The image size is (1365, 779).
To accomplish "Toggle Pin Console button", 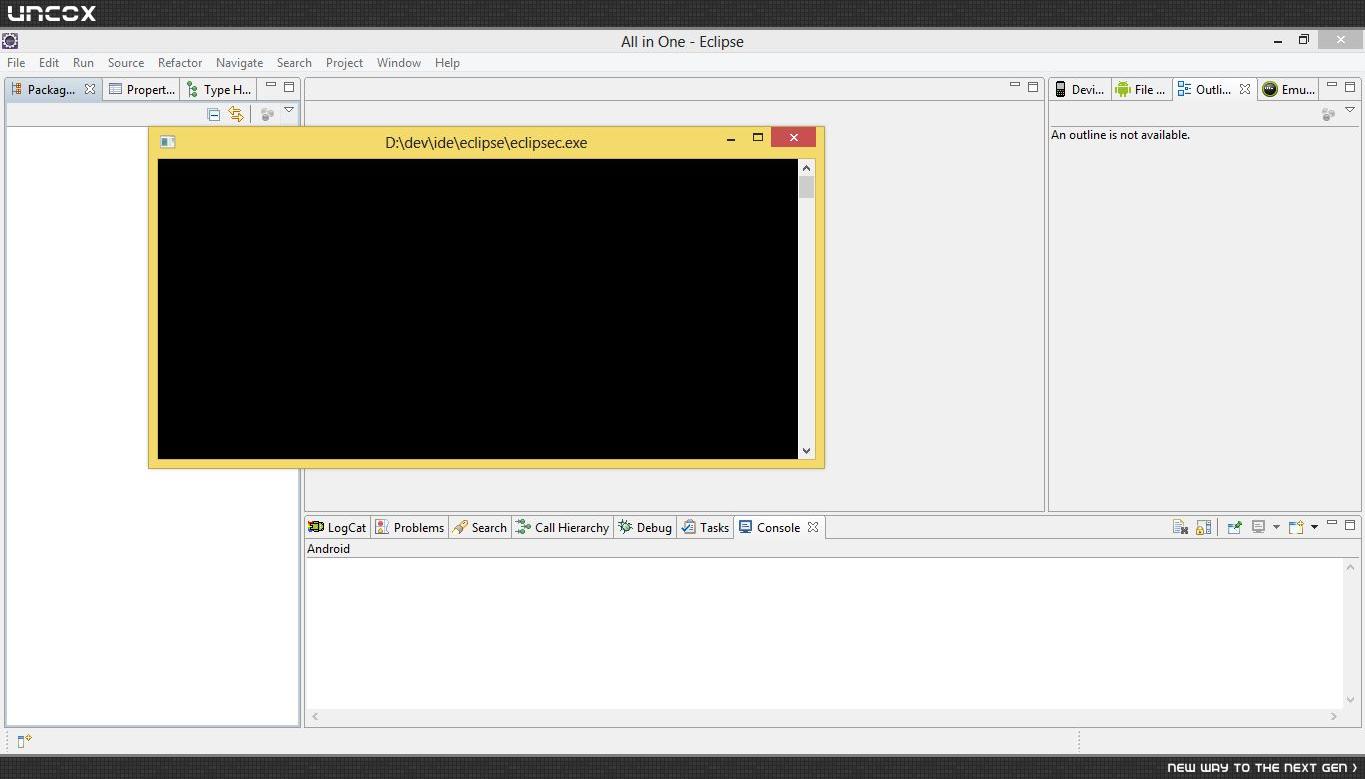I will pos(1235,527).
